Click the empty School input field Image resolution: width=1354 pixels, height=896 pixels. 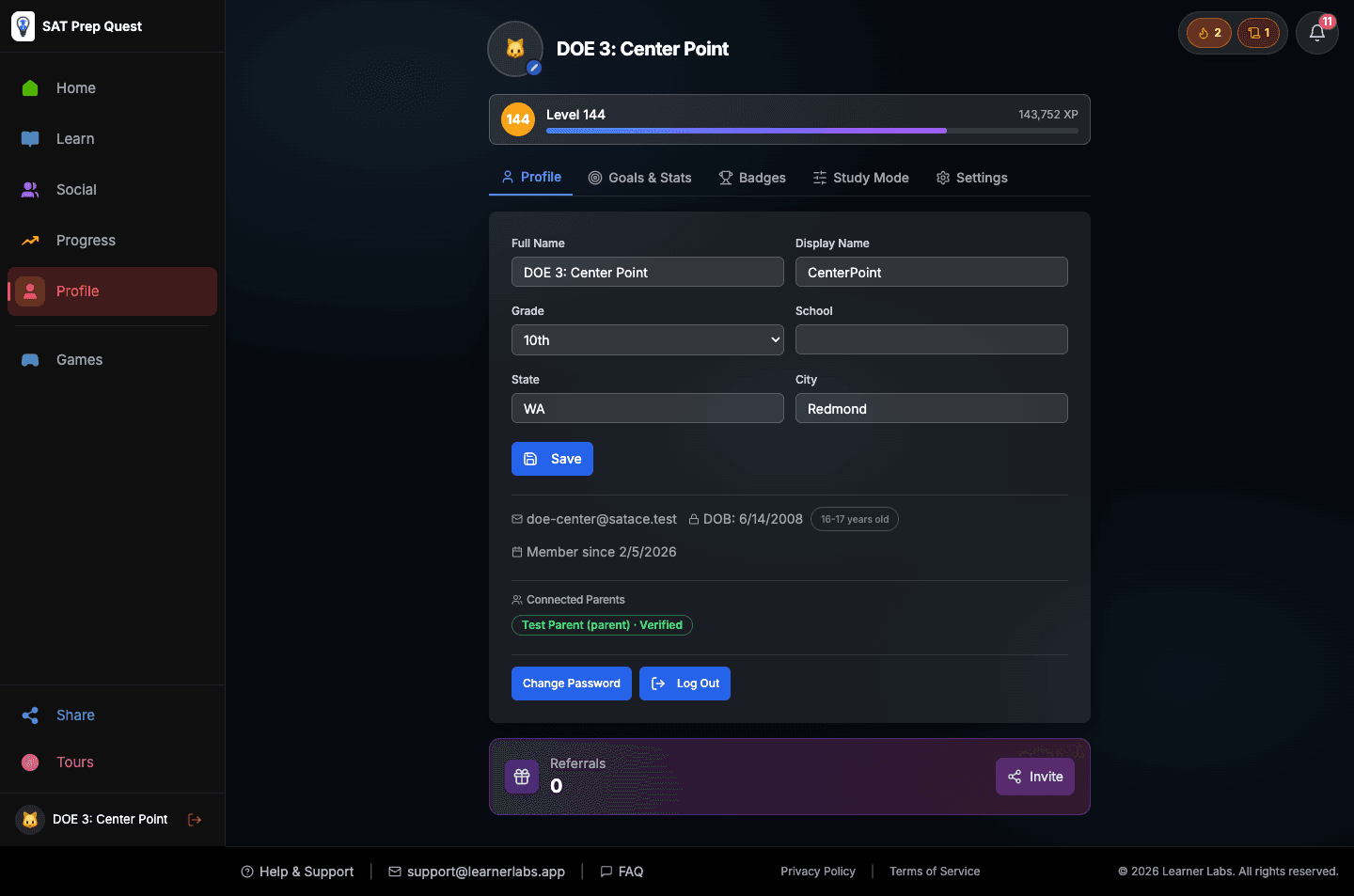(x=931, y=339)
